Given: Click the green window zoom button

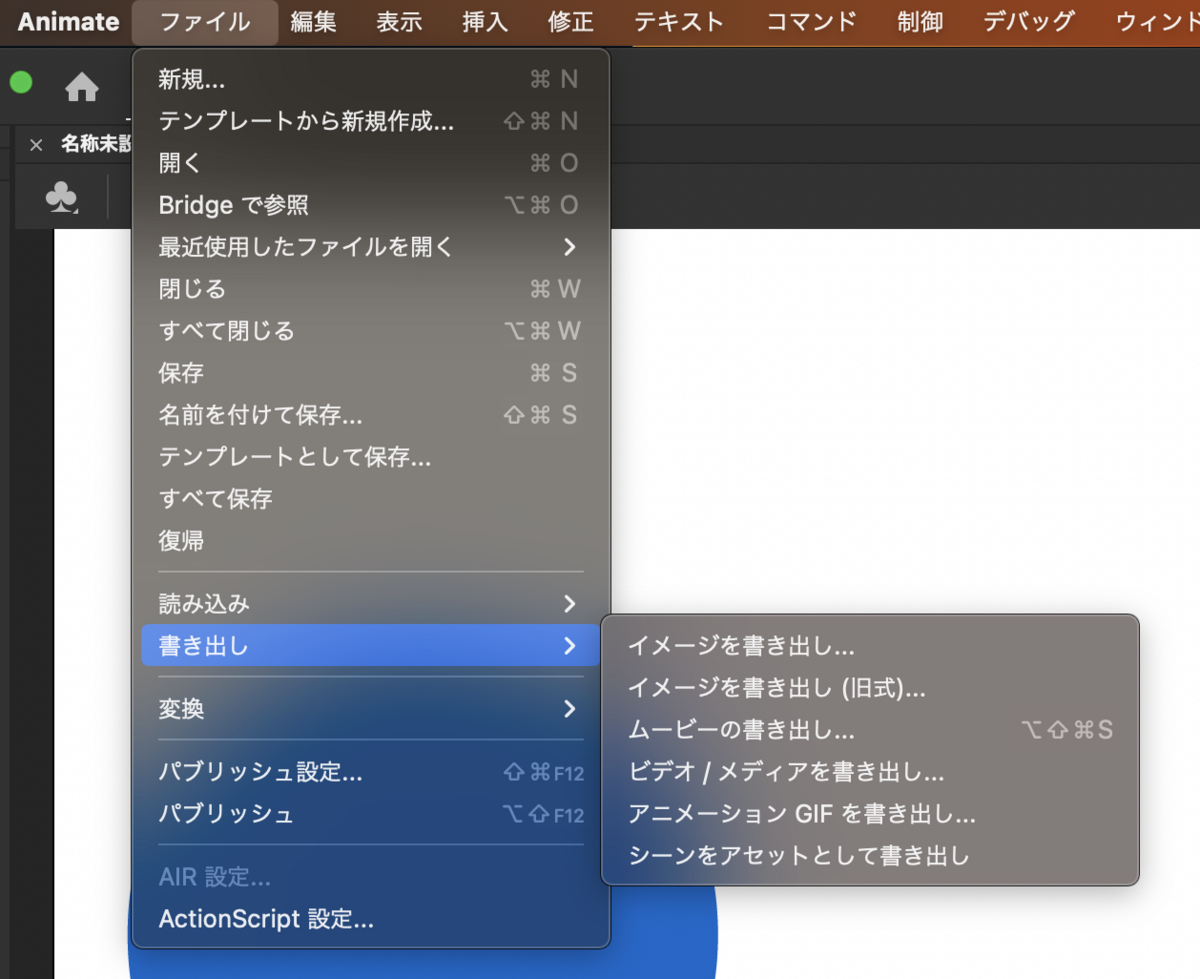Looking at the screenshot, I should click(x=21, y=83).
